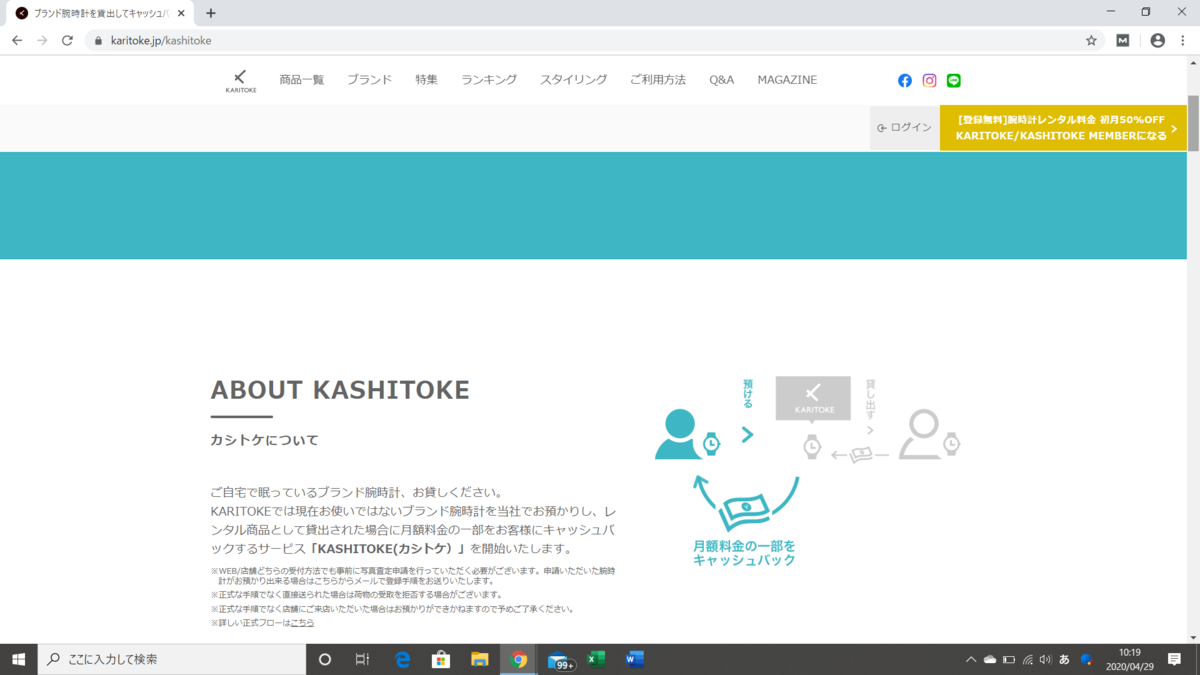Open Excel from the taskbar
This screenshot has width=1200, height=675.
coord(596,659)
